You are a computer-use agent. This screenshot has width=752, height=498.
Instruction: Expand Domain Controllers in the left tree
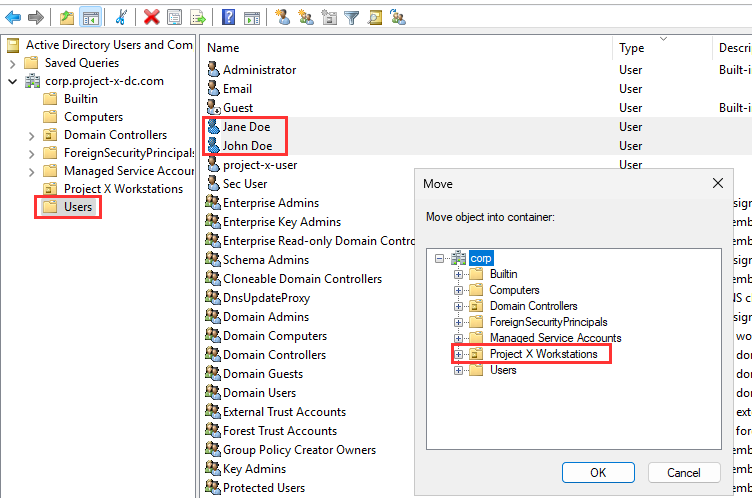click(x=31, y=135)
